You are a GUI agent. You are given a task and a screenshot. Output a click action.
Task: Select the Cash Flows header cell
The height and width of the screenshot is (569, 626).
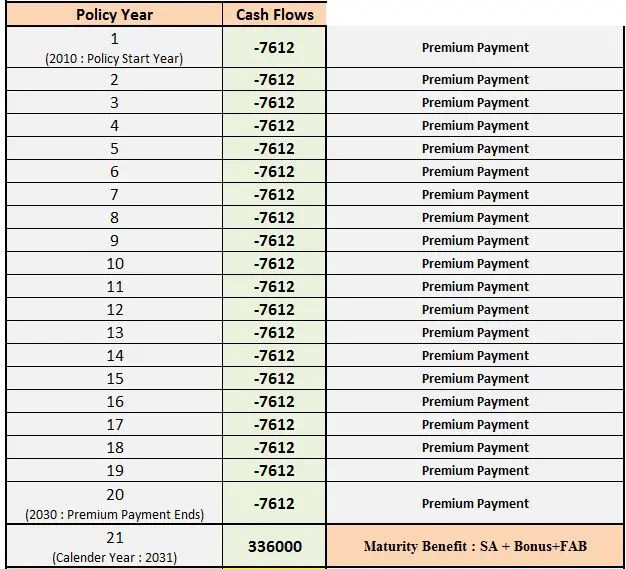pos(275,15)
